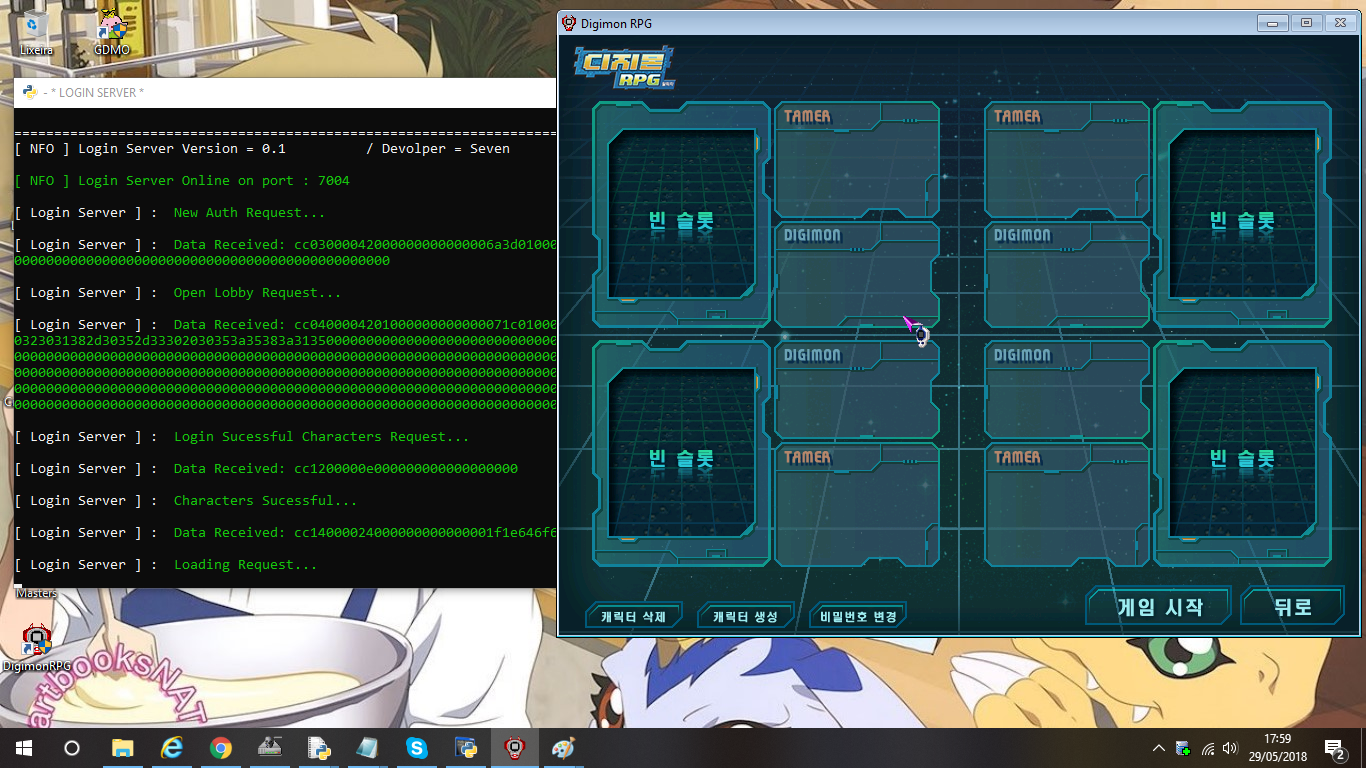Click the Digimon RPG logo in game window
1366x768 pixels.
click(625, 67)
